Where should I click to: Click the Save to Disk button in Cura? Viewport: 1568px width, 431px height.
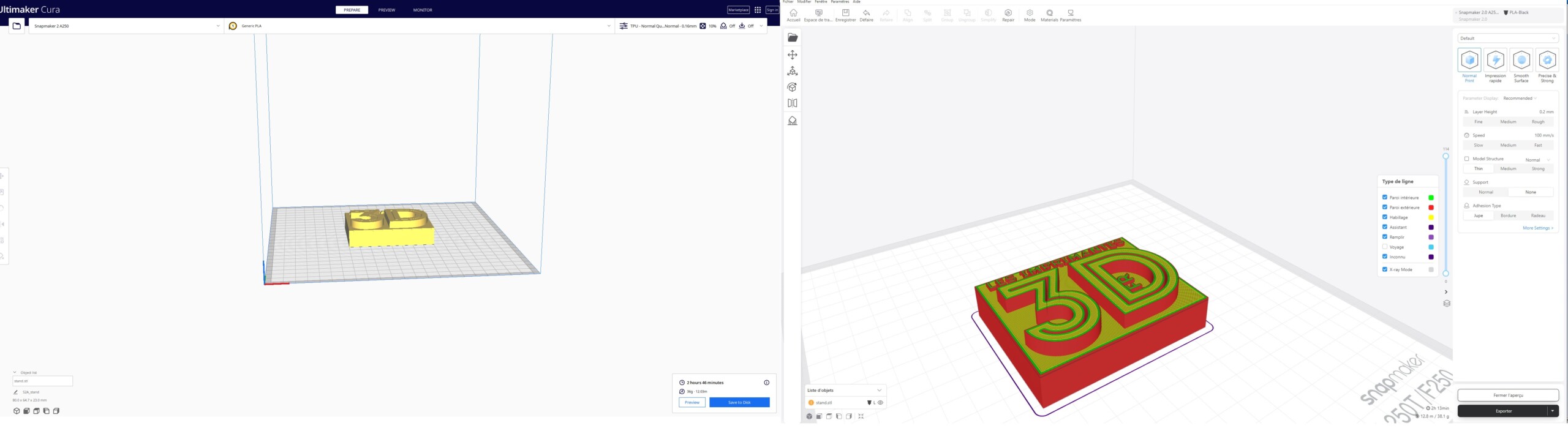click(x=739, y=402)
